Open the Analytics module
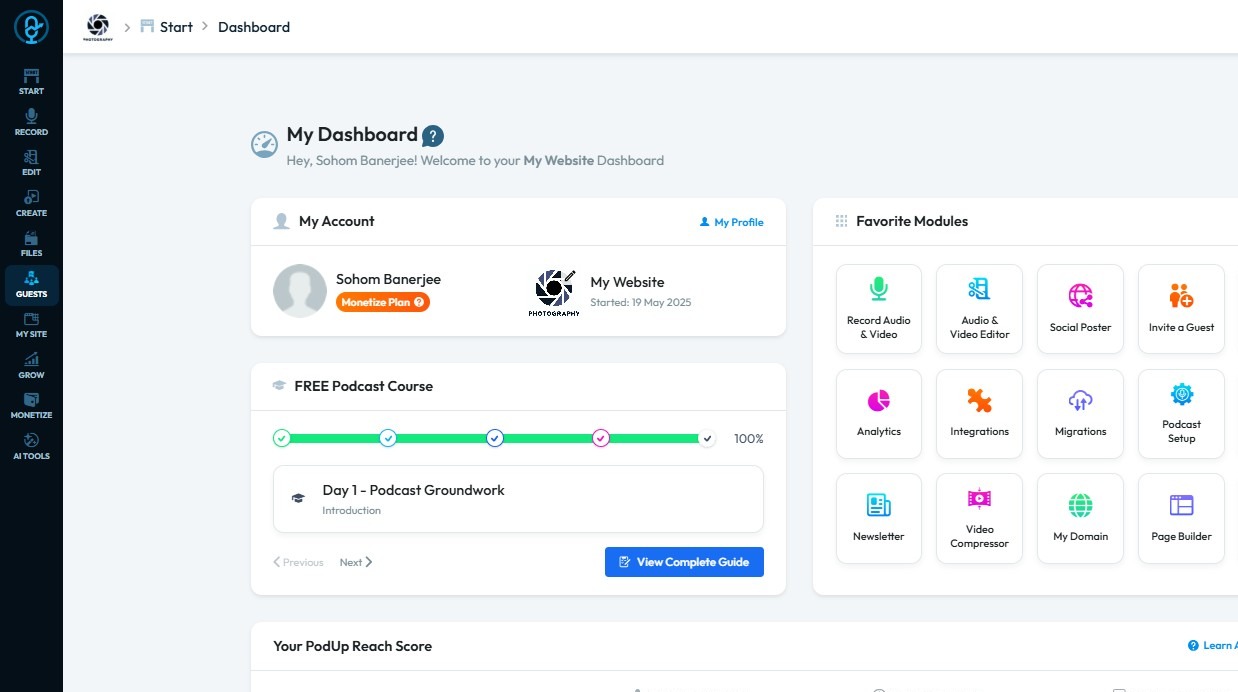The height and width of the screenshot is (692, 1238). (x=878, y=413)
